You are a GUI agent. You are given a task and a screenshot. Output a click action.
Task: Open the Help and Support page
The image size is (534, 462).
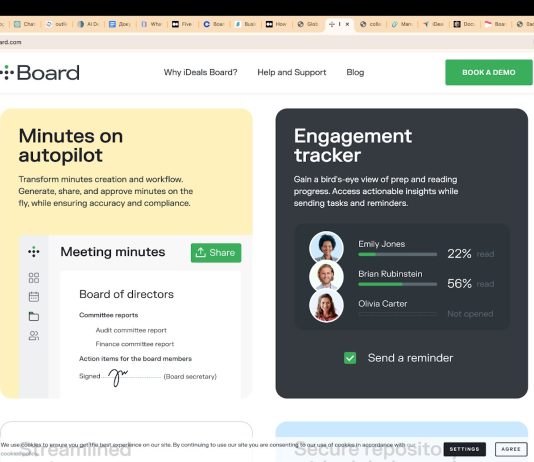point(292,72)
